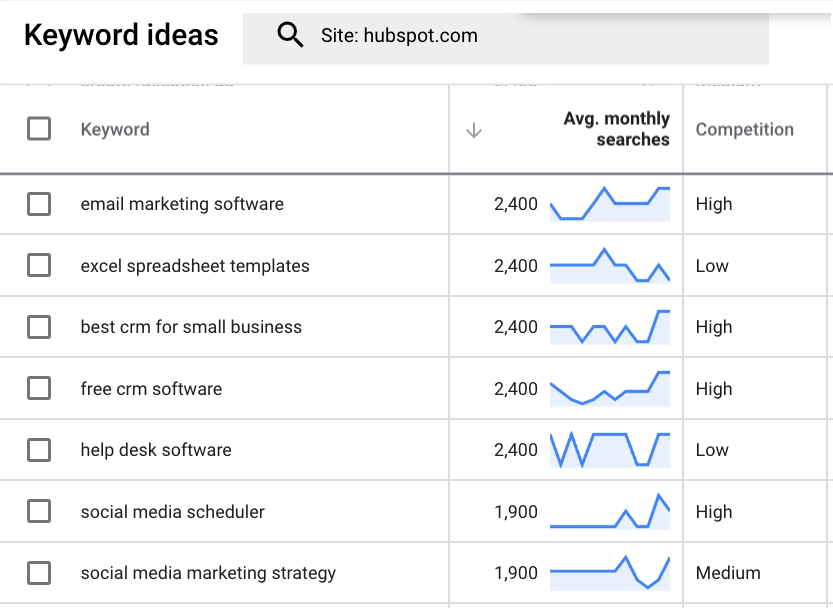Click the sparkline chart for excel spreadsheet templates
The height and width of the screenshot is (608, 833).
click(x=613, y=265)
